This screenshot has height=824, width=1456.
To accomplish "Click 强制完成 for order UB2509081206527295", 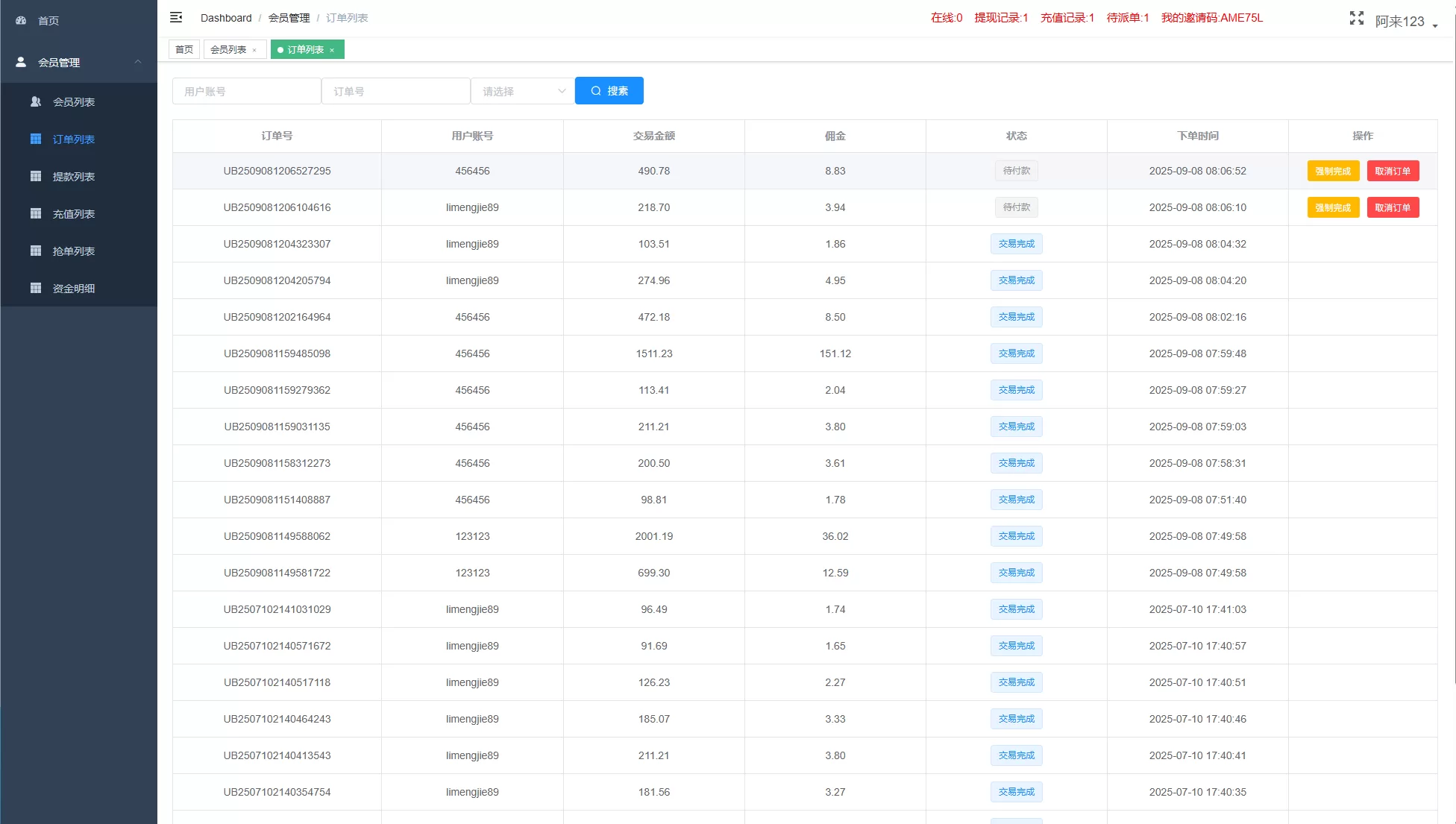I will [1332, 171].
